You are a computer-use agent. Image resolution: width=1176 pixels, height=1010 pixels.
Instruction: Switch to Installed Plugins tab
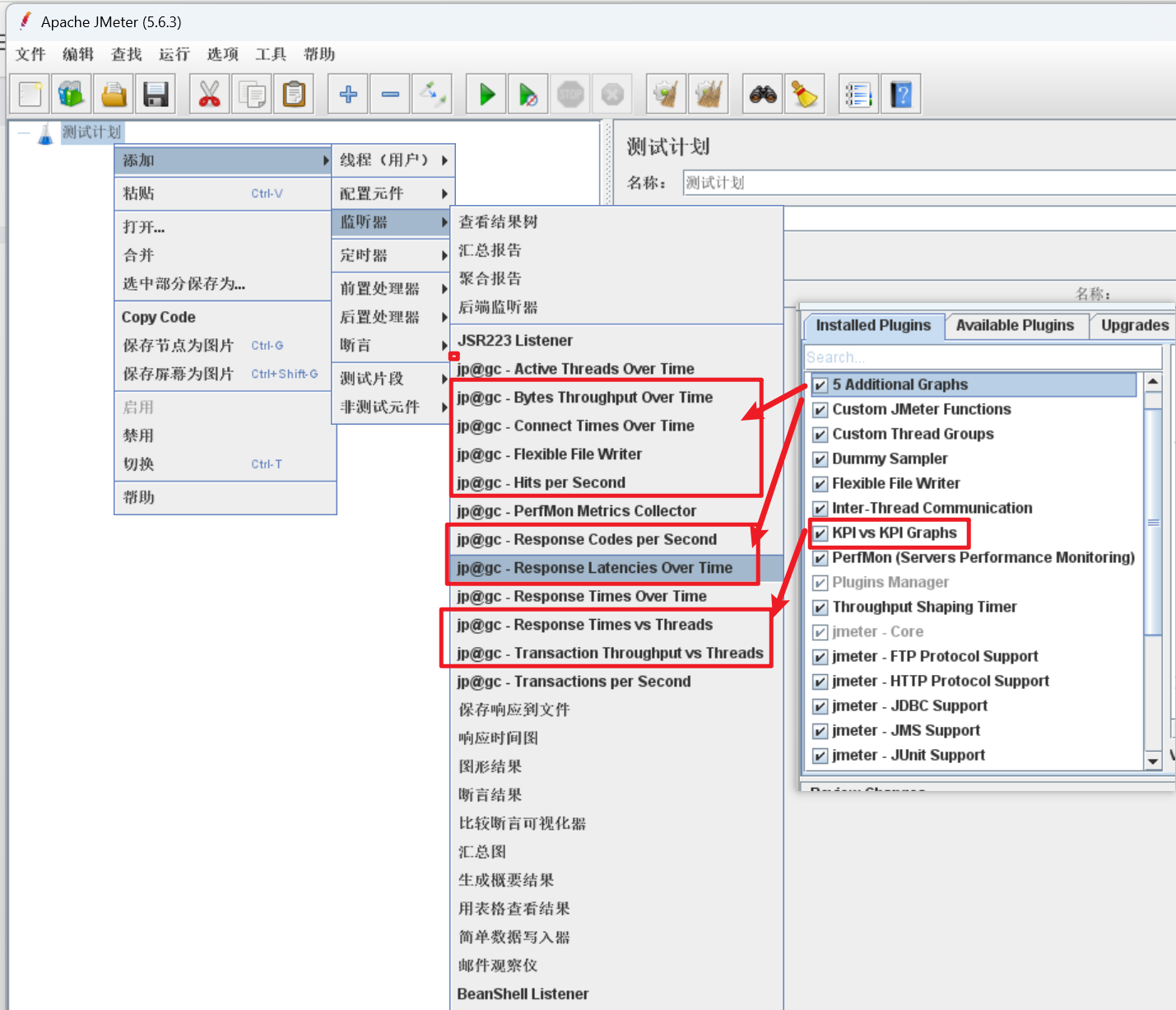[873, 325]
